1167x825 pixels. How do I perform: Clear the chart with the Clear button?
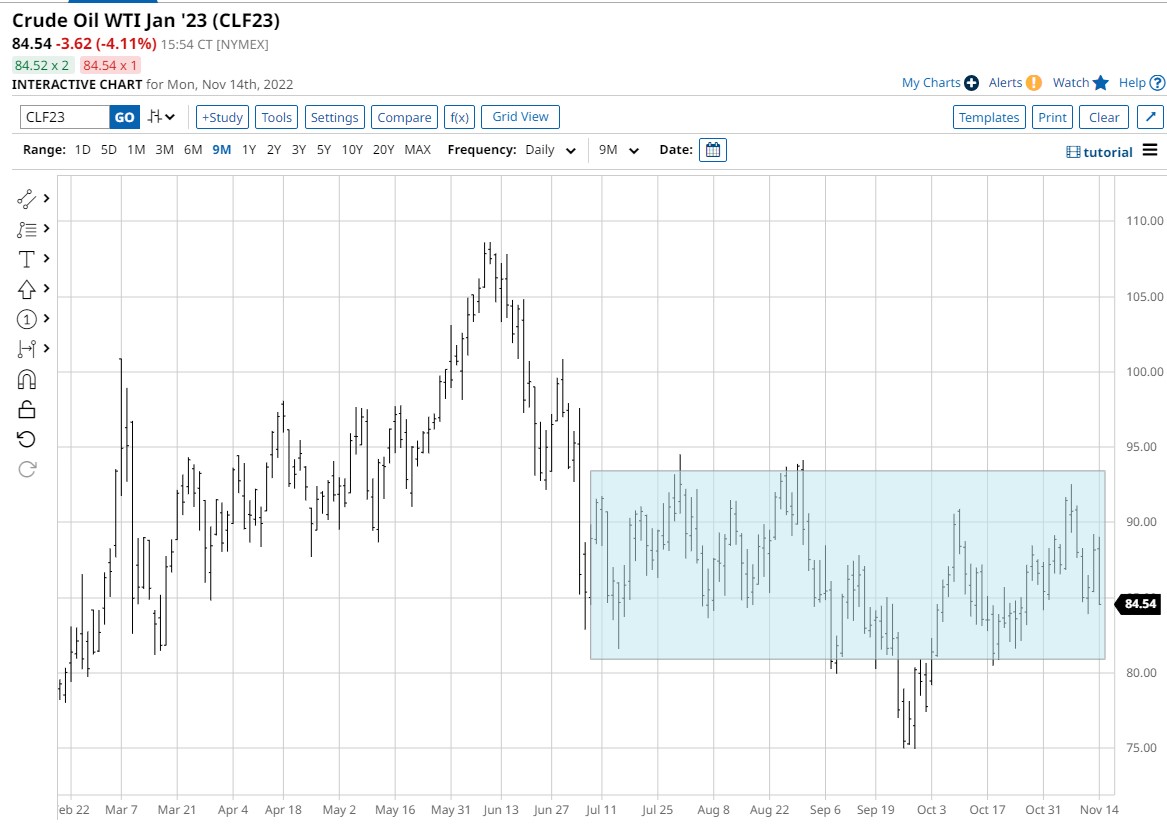pos(1103,116)
